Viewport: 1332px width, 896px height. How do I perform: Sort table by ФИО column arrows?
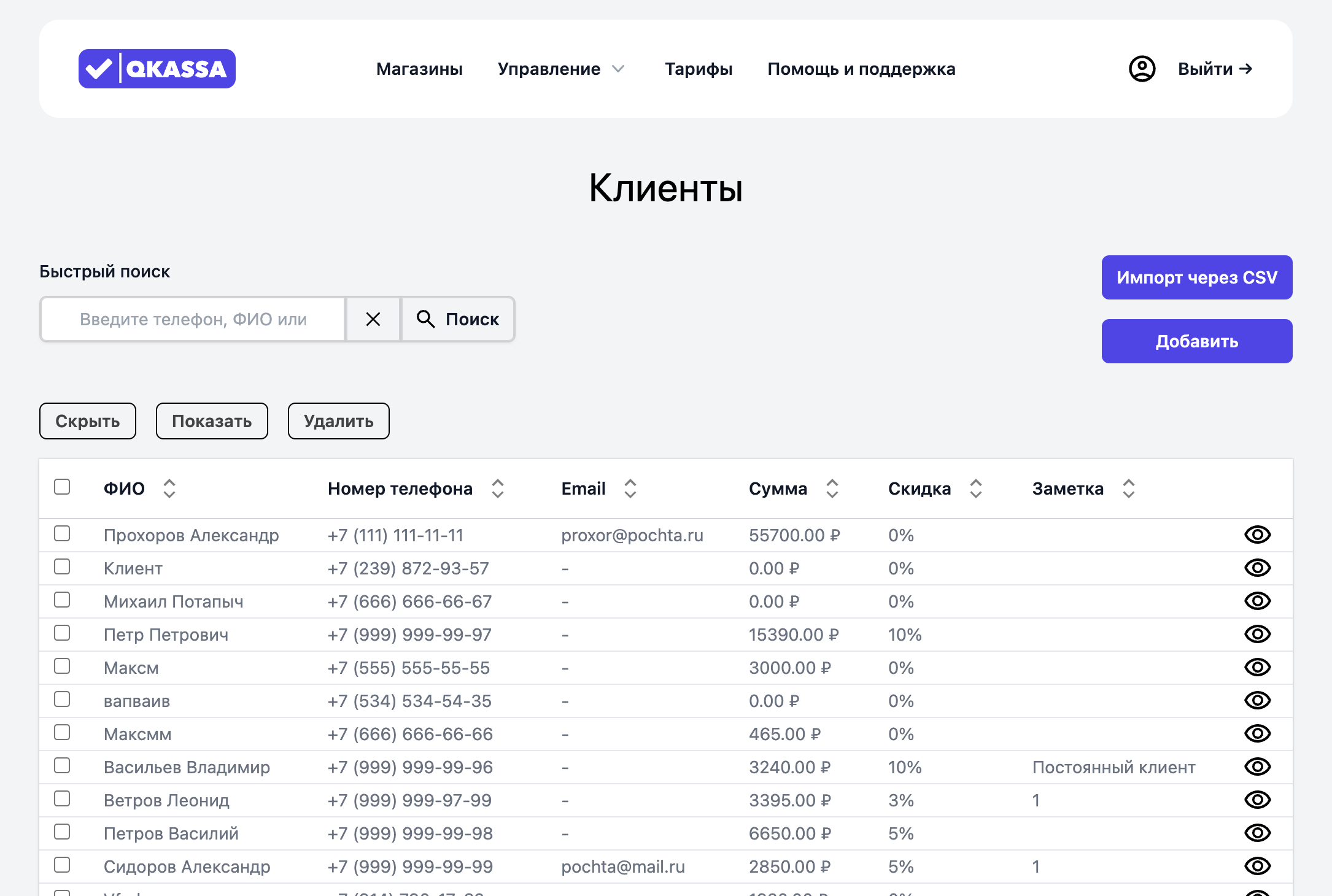(169, 489)
